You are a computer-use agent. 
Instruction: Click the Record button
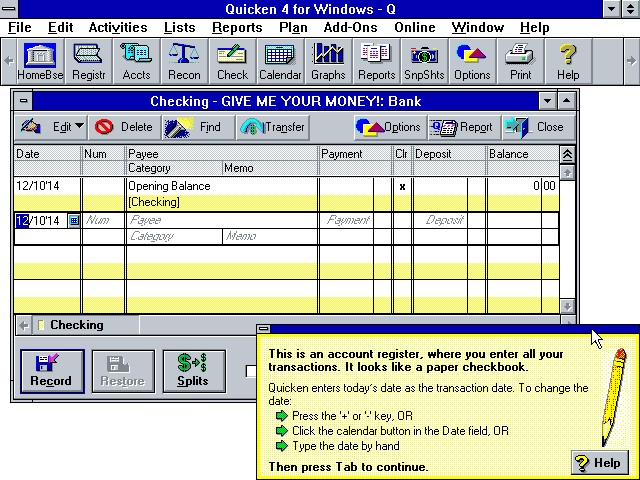click(52, 371)
